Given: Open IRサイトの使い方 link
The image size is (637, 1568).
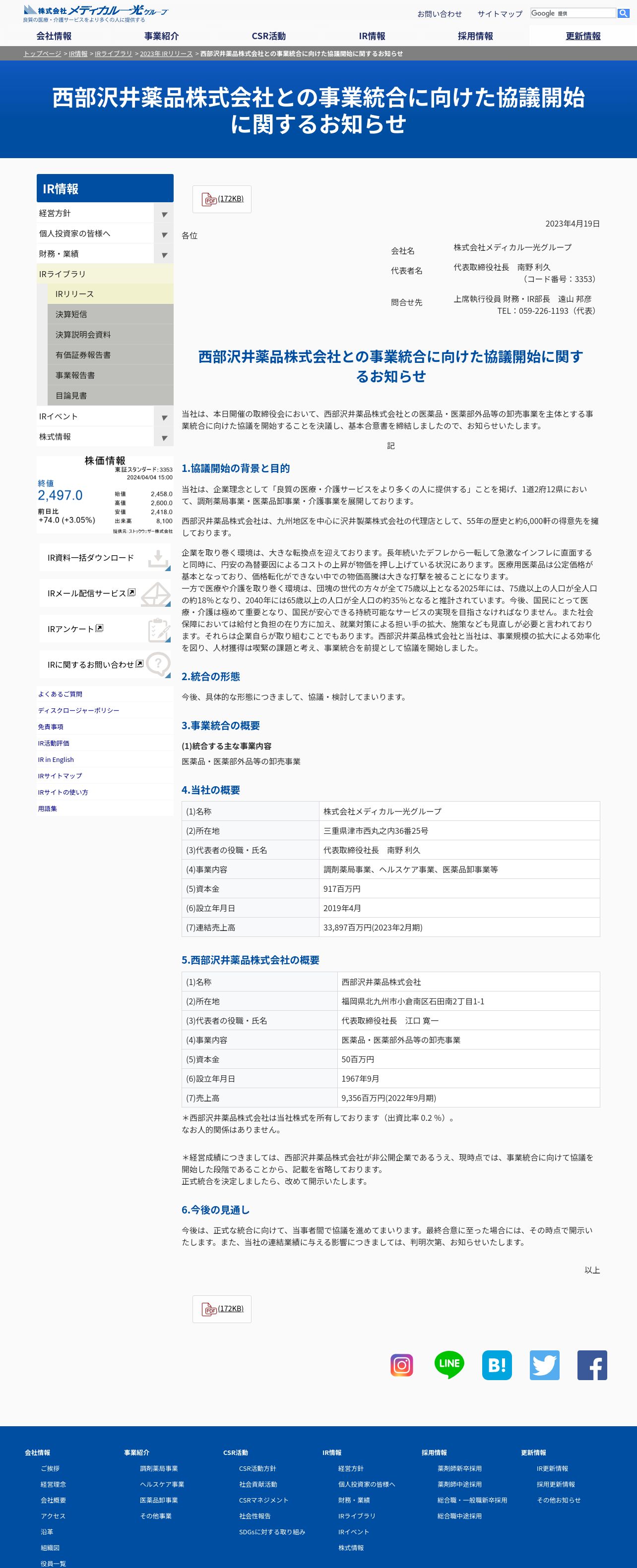Looking at the screenshot, I should pos(63,793).
